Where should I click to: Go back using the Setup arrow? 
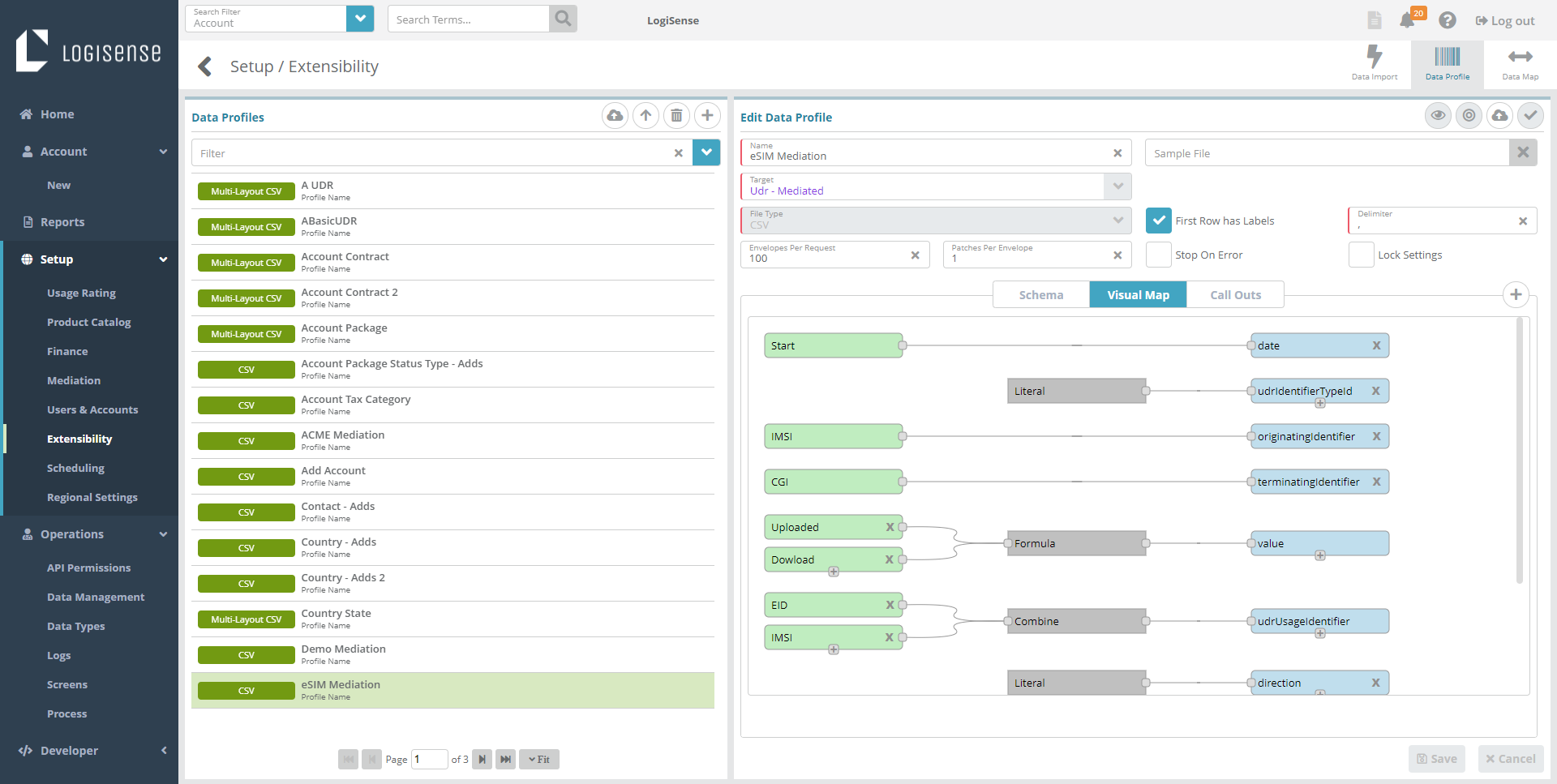click(x=205, y=66)
